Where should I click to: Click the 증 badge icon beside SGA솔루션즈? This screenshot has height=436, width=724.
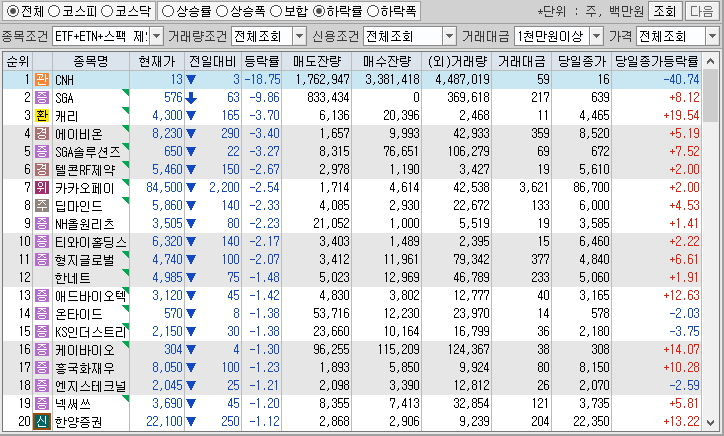click(42, 151)
